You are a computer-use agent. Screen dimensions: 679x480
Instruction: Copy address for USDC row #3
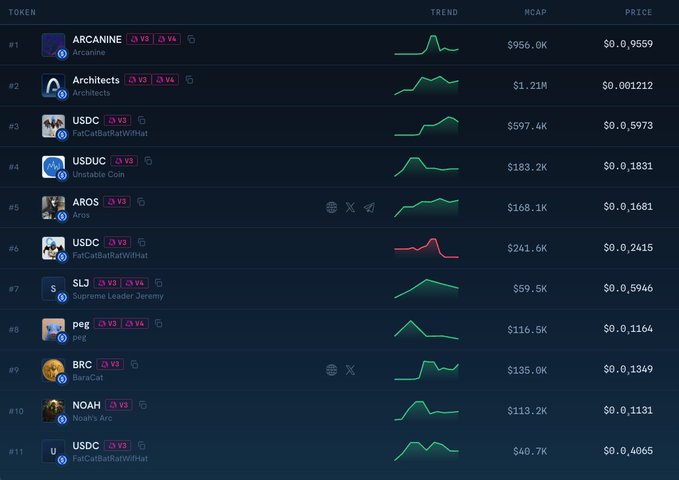[x=142, y=120]
